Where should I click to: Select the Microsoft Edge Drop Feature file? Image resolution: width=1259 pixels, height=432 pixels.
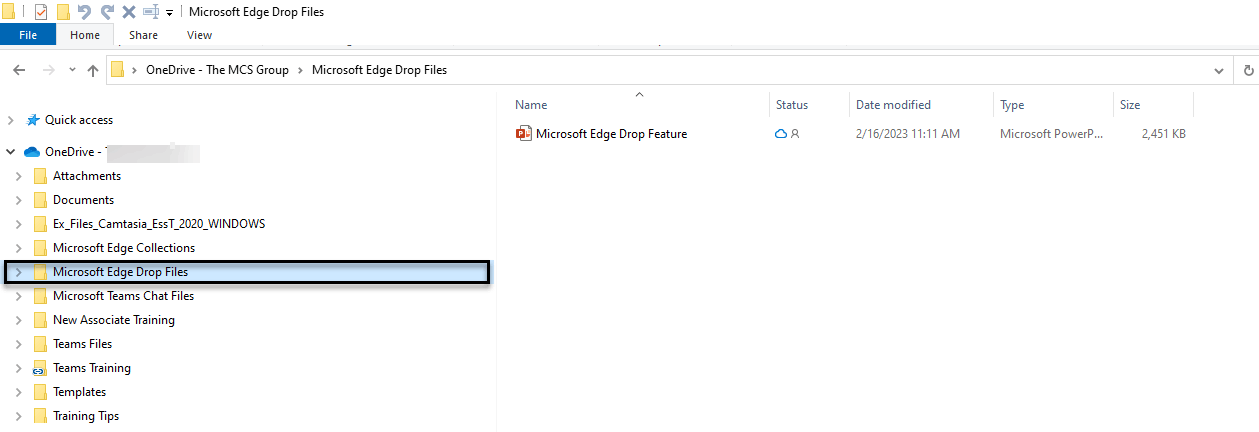(611, 133)
